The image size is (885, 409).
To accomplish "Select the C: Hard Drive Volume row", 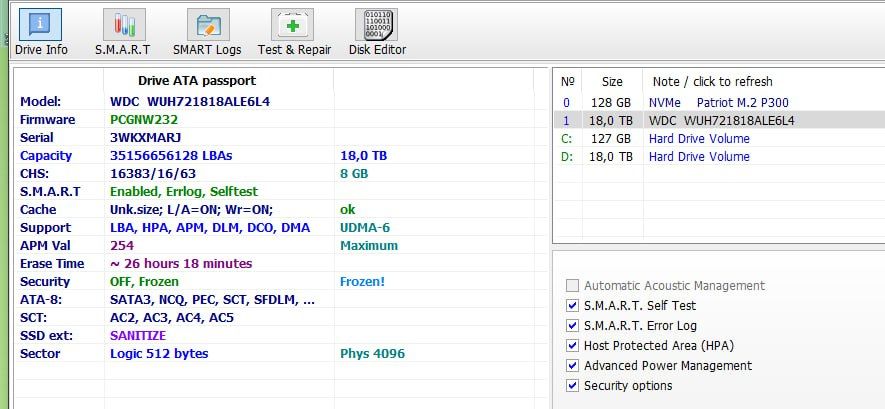I will coord(719,138).
